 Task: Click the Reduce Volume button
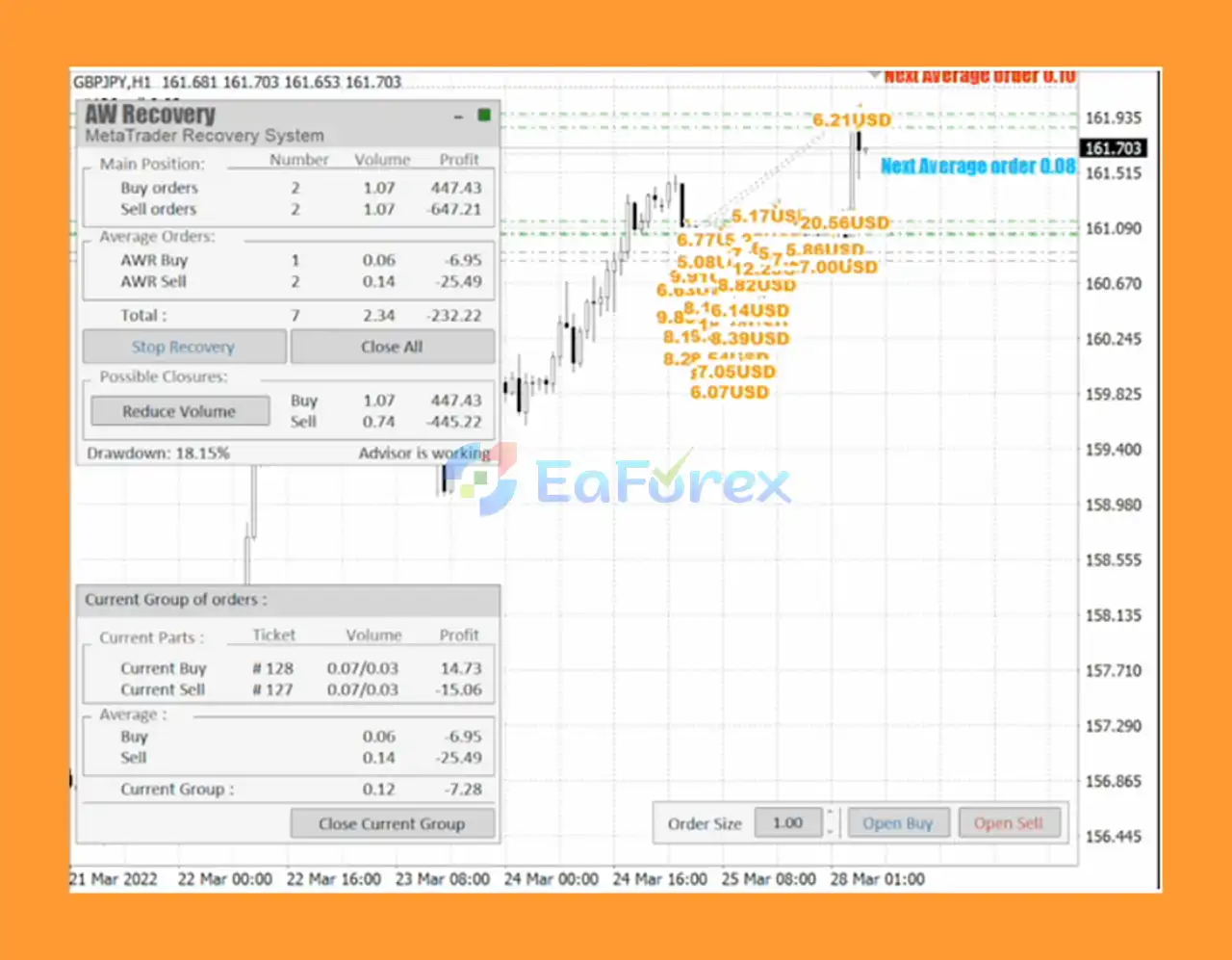179,411
